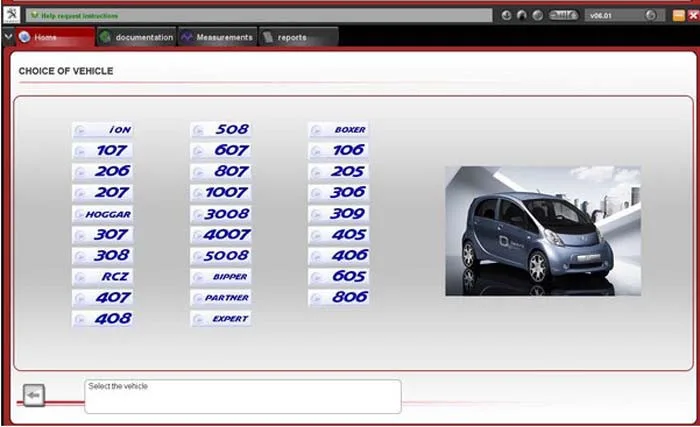700x427 pixels.
Task: Expand the chevron left of the Home tab
Action: (x=8, y=37)
